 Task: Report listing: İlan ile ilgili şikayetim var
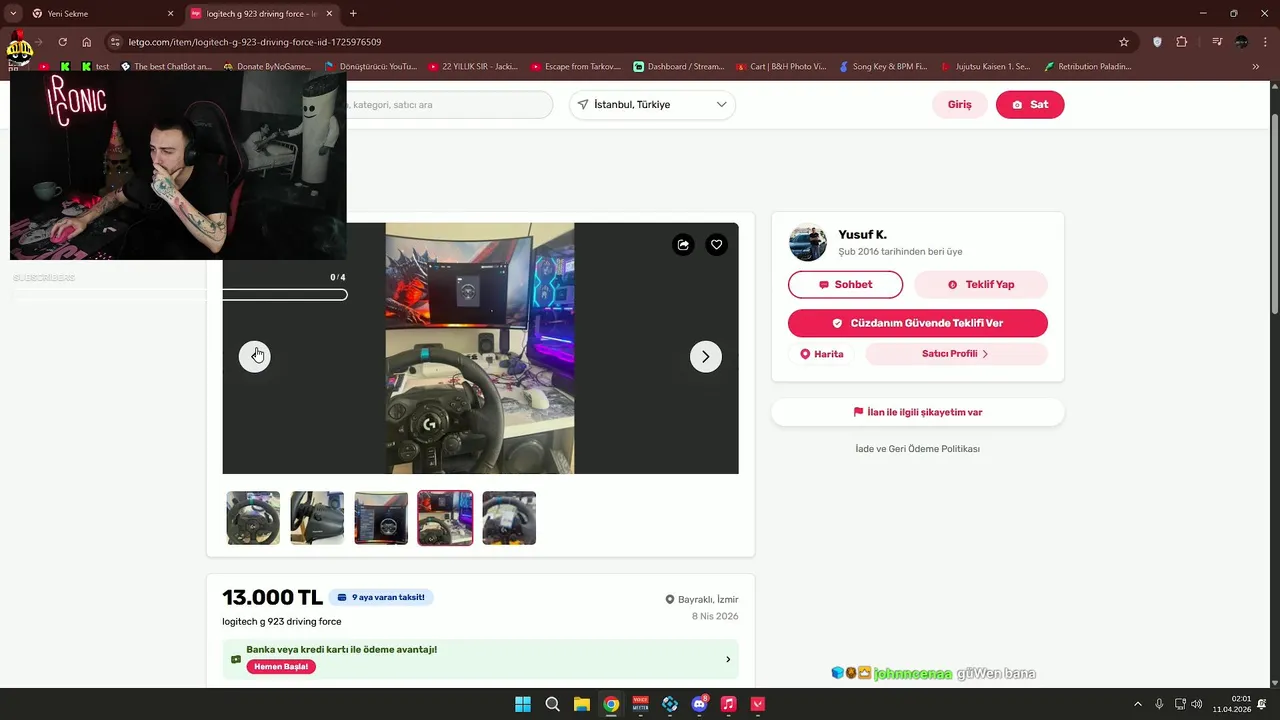coord(918,412)
